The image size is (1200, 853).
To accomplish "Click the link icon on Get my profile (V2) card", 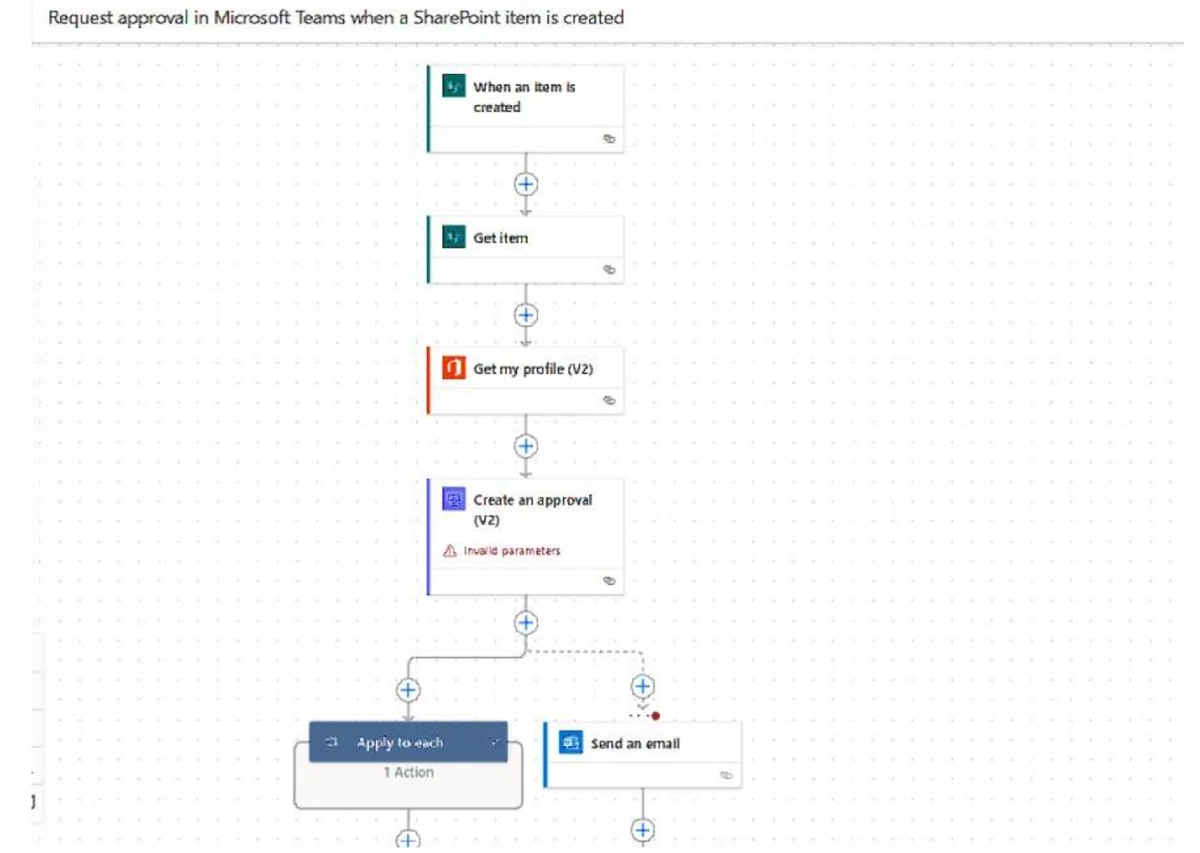I will [609, 400].
